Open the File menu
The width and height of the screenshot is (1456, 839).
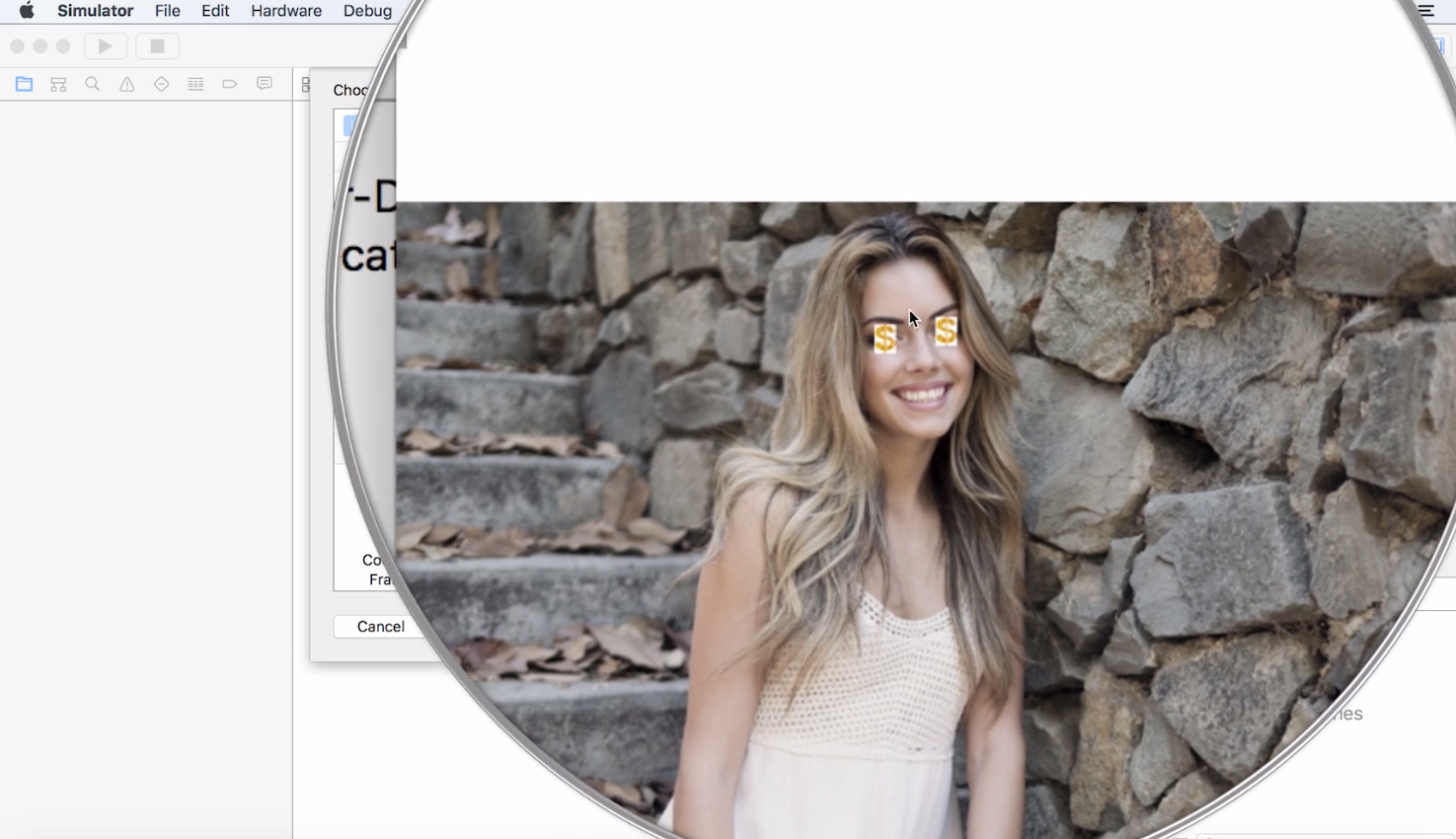(167, 11)
